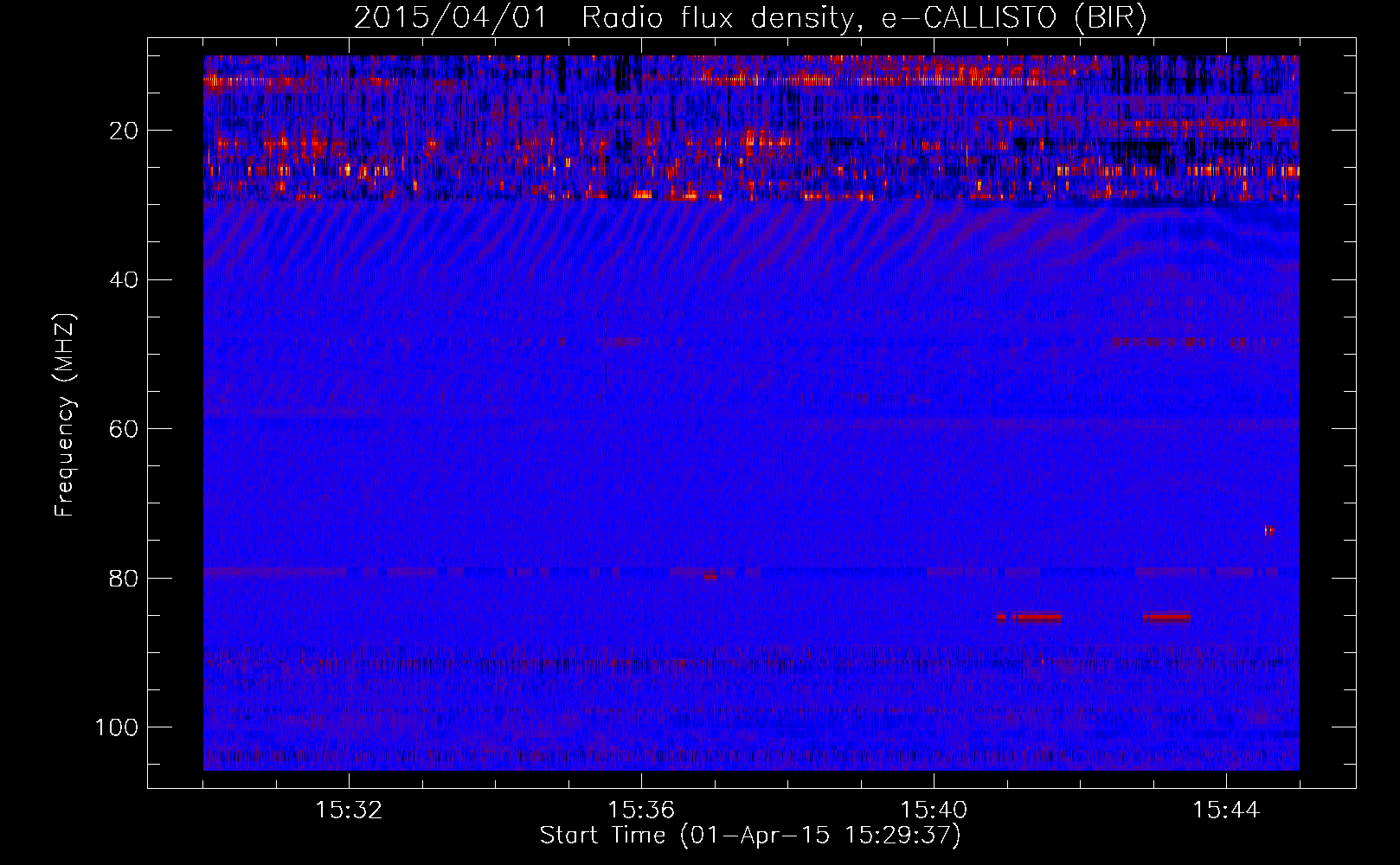The width and height of the screenshot is (1400, 865).
Task: Click the 15:44 time tick label
Action: [1226, 811]
